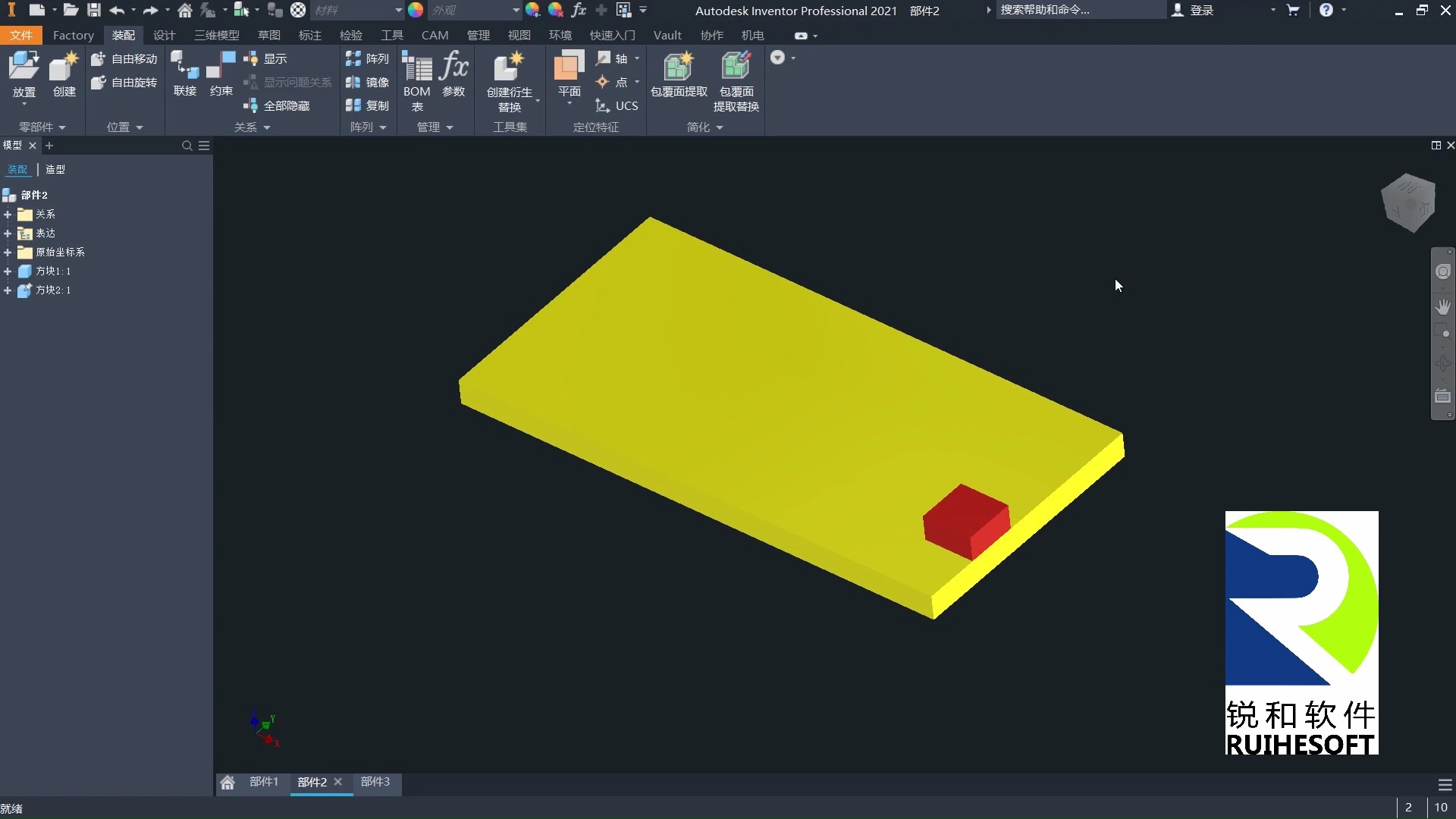The height and width of the screenshot is (819, 1456).
Task: Click the 登录 sign in link
Action: click(x=1201, y=10)
